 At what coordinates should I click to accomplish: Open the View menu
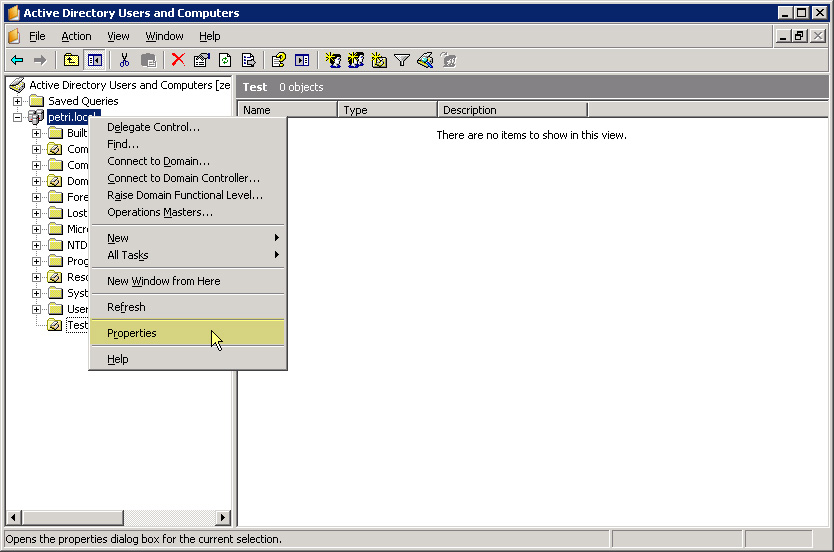pyautogui.click(x=118, y=36)
